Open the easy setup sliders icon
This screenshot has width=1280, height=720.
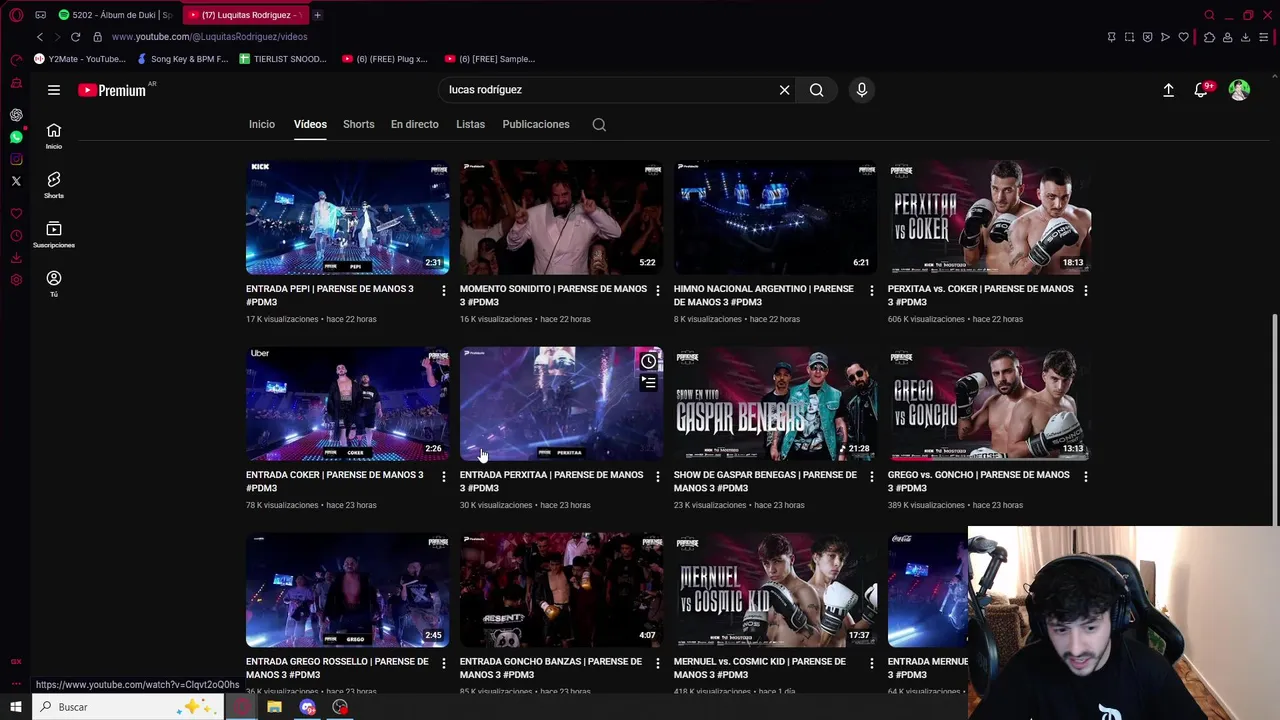1265,37
